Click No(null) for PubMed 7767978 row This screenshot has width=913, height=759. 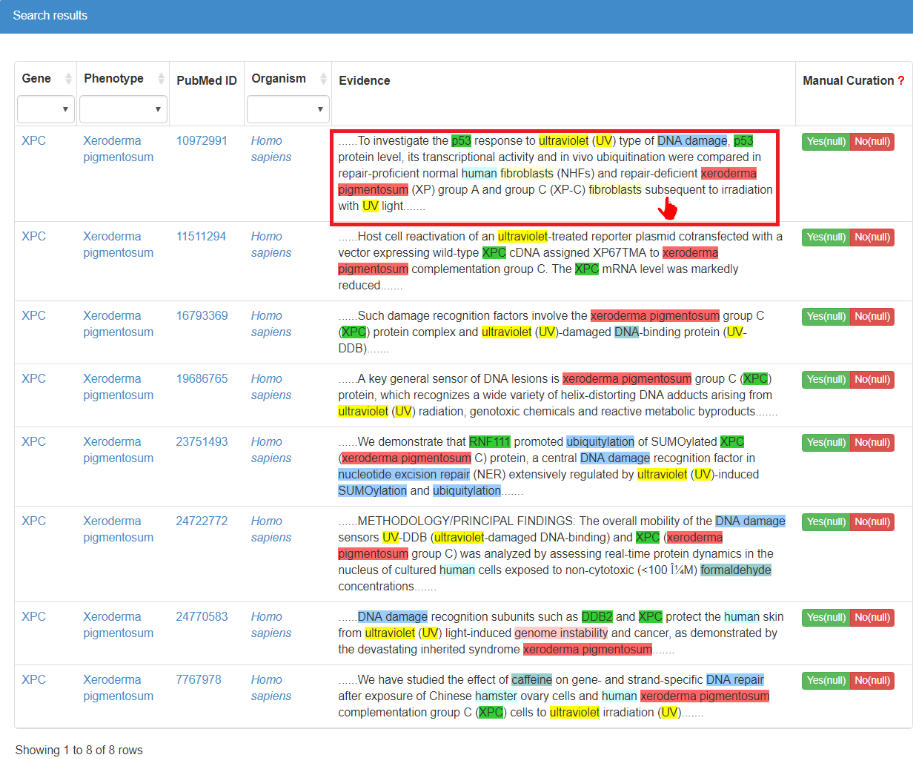(x=872, y=680)
